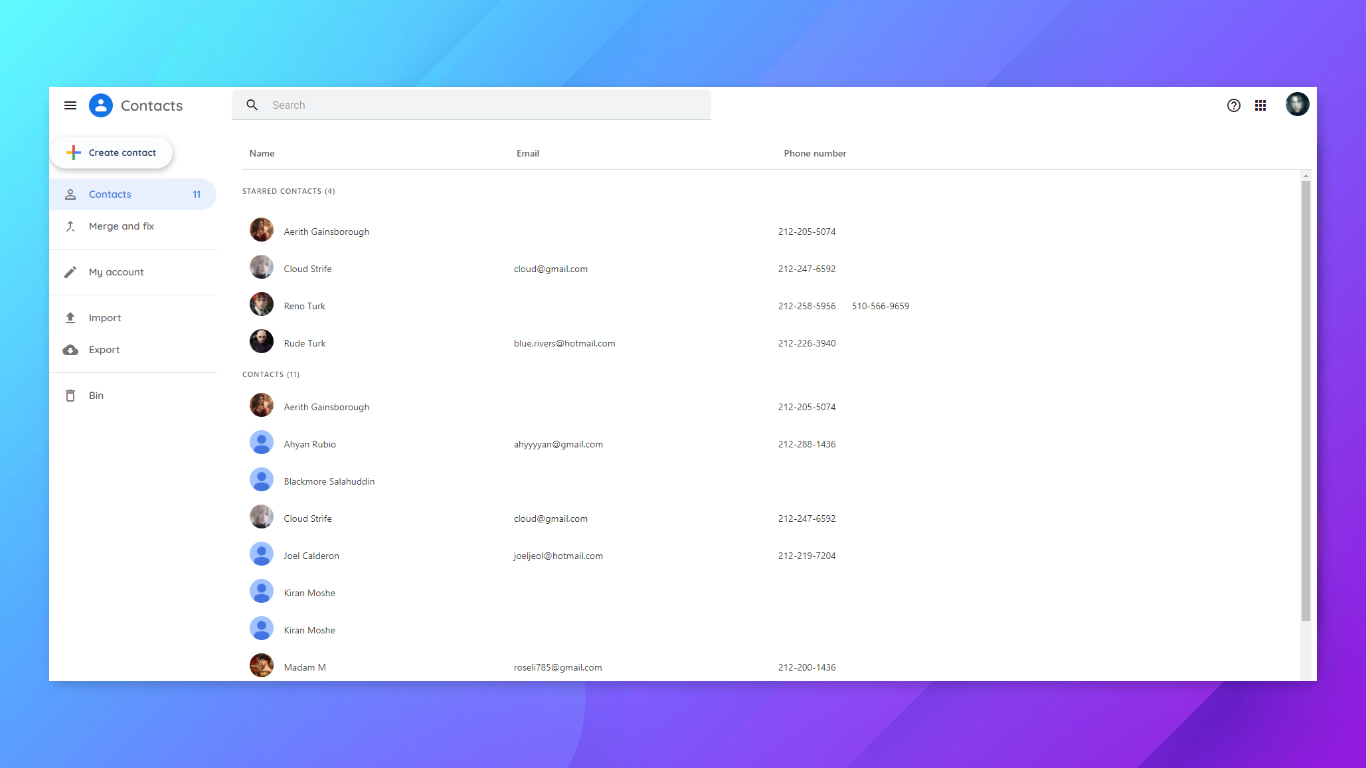Open Rude Turk contact name
1366x768 pixels.
pyautogui.click(x=305, y=343)
